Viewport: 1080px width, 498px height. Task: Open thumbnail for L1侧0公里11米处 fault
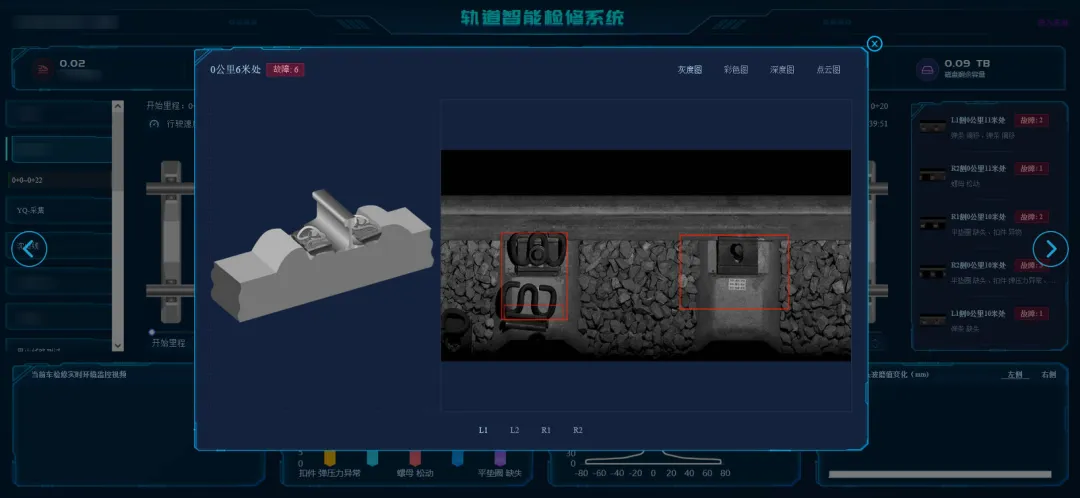(x=932, y=125)
